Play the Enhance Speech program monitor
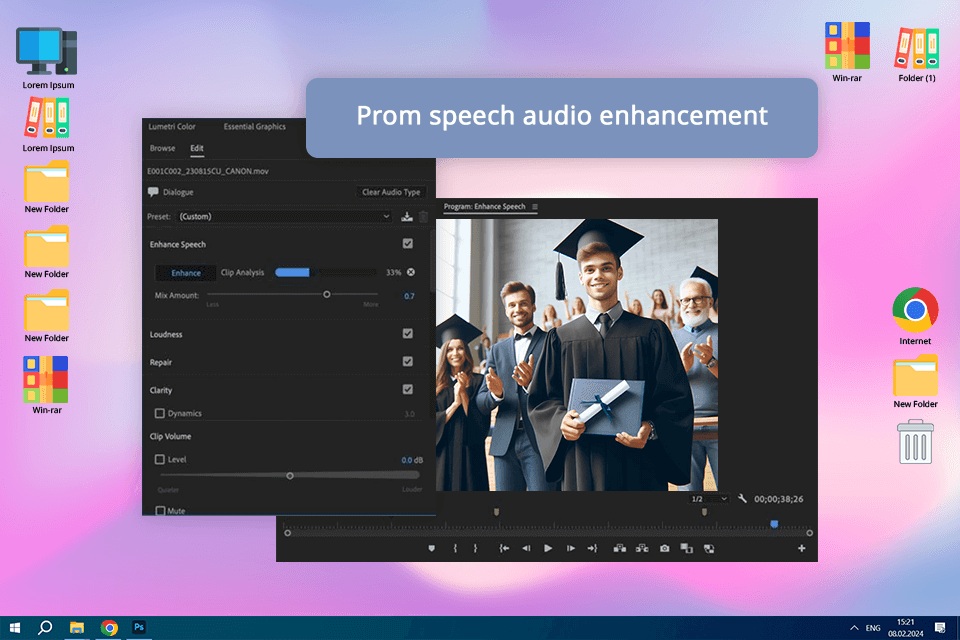This screenshot has width=960, height=640. point(548,549)
